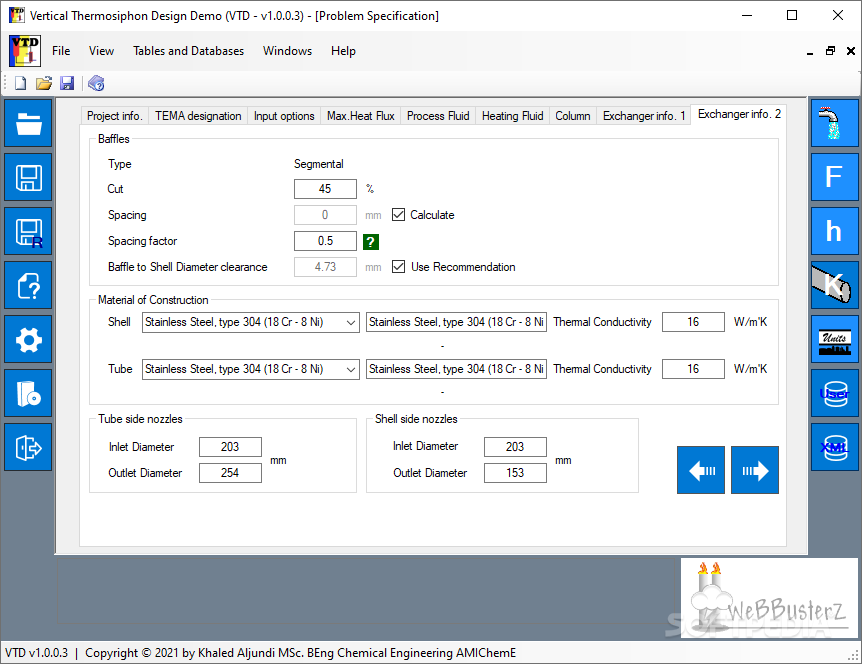Open the User database icon
Screen dimensions: 862x664
(x=835, y=393)
